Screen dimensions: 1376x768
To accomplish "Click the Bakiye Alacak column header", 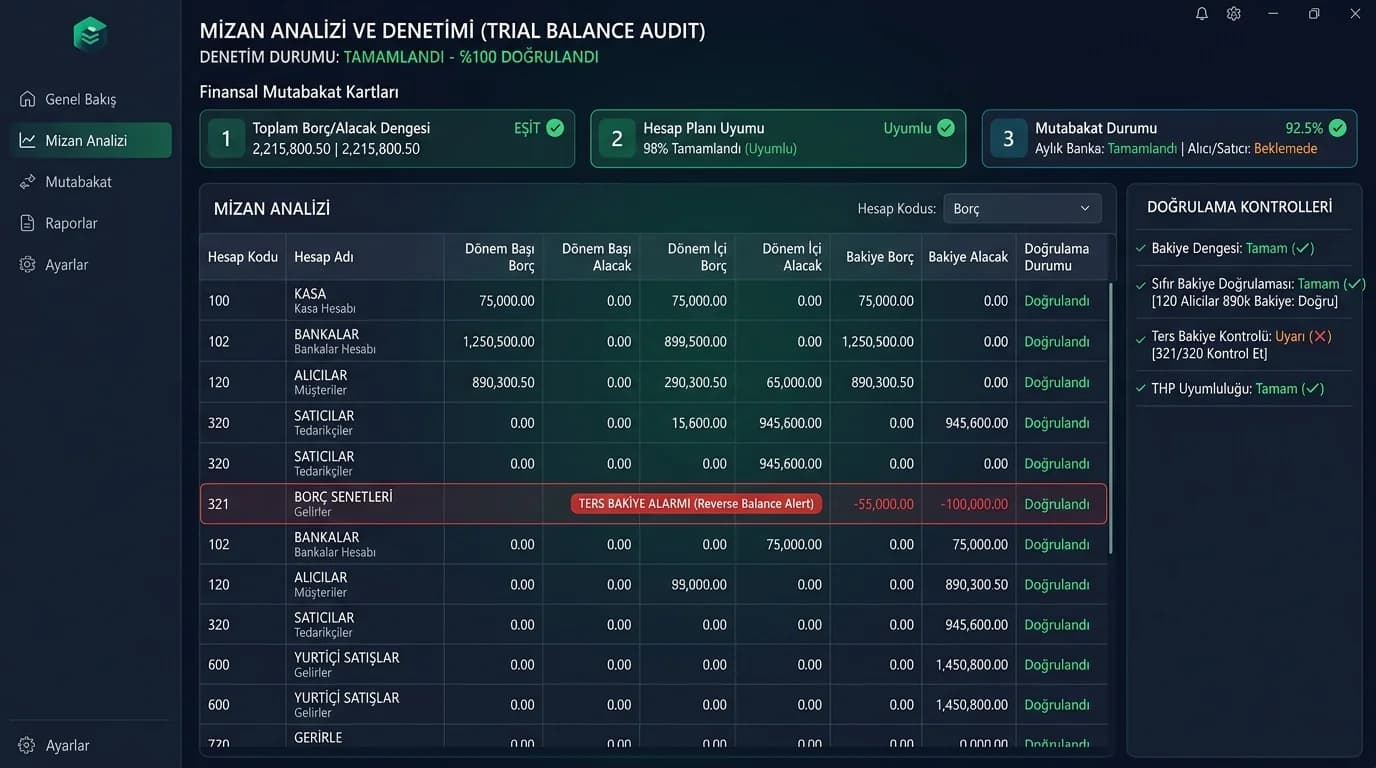I will [x=968, y=257].
